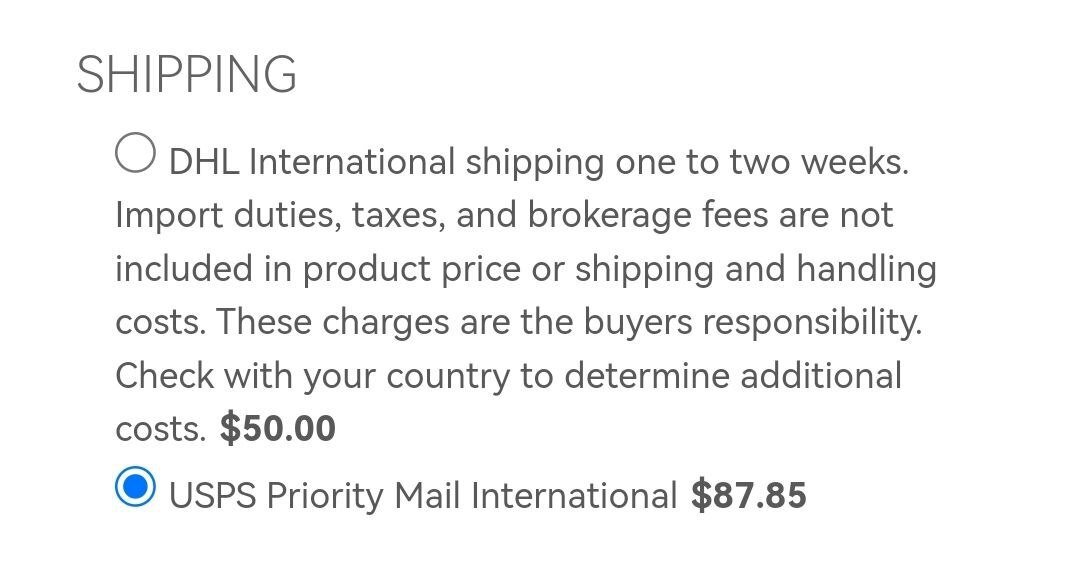
Task: Click the USPS Priority Mail International label
Action: click(x=423, y=495)
